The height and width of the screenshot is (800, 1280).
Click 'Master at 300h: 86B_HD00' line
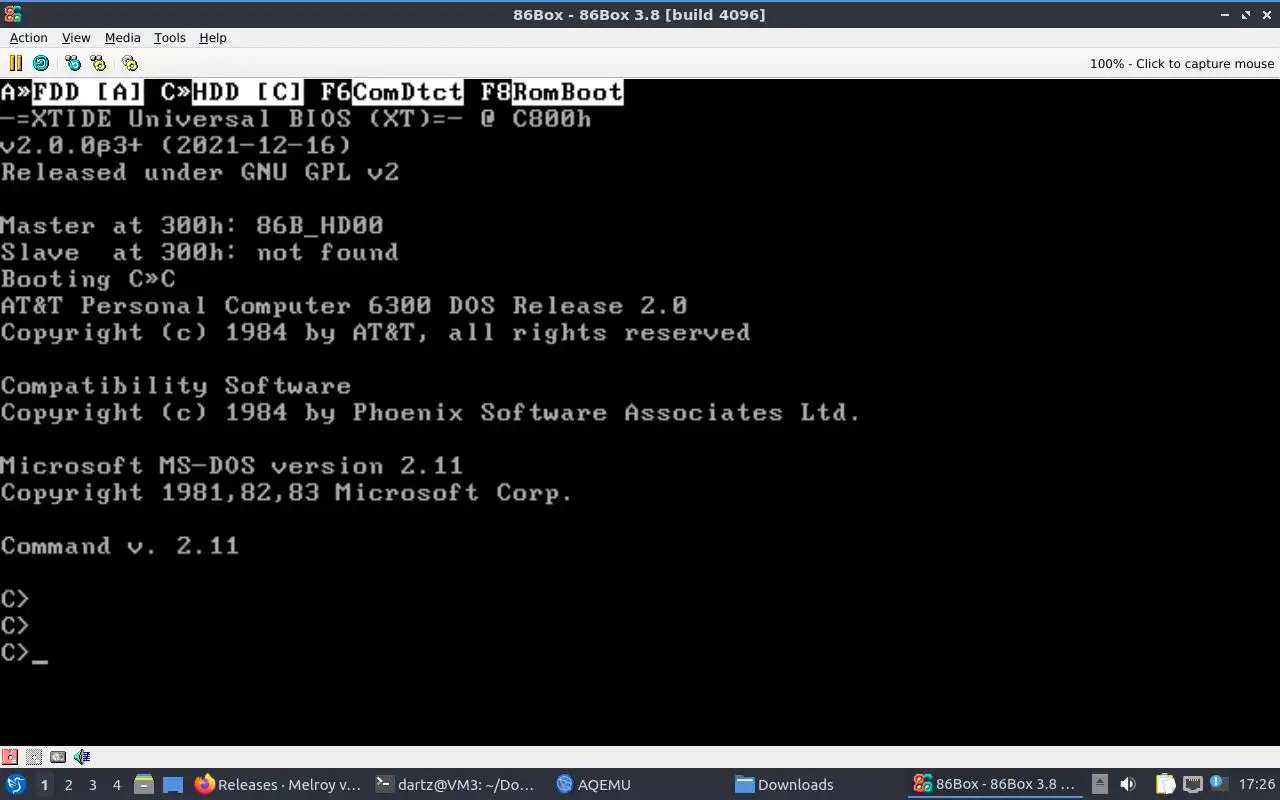[192, 226]
